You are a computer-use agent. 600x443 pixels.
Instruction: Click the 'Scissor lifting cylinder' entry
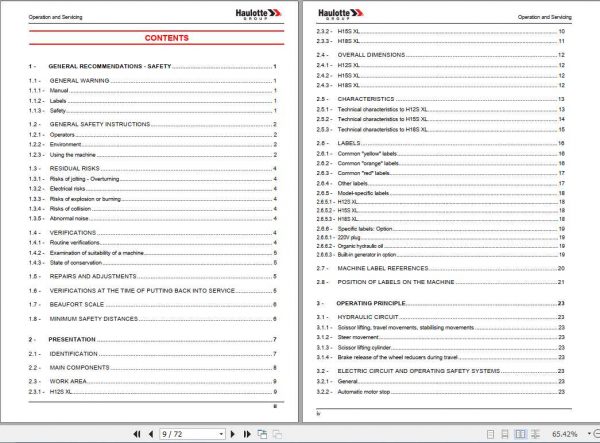coord(364,348)
